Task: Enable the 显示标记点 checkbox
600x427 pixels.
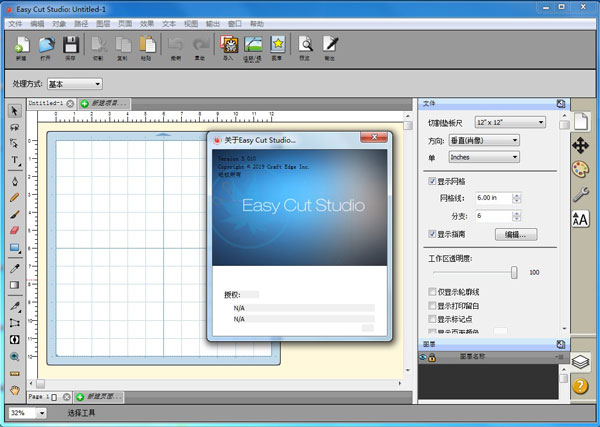Action: pyautogui.click(x=432, y=319)
